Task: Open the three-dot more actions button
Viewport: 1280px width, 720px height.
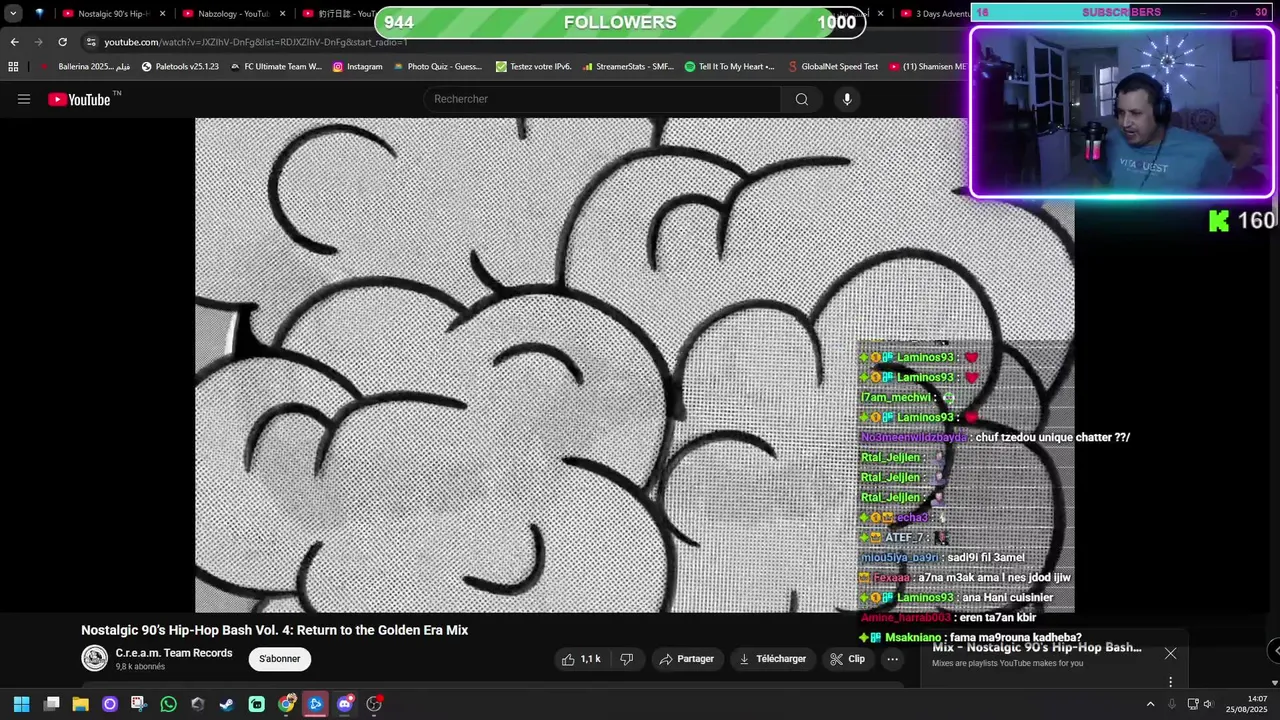Action: pyautogui.click(x=893, y=659)
